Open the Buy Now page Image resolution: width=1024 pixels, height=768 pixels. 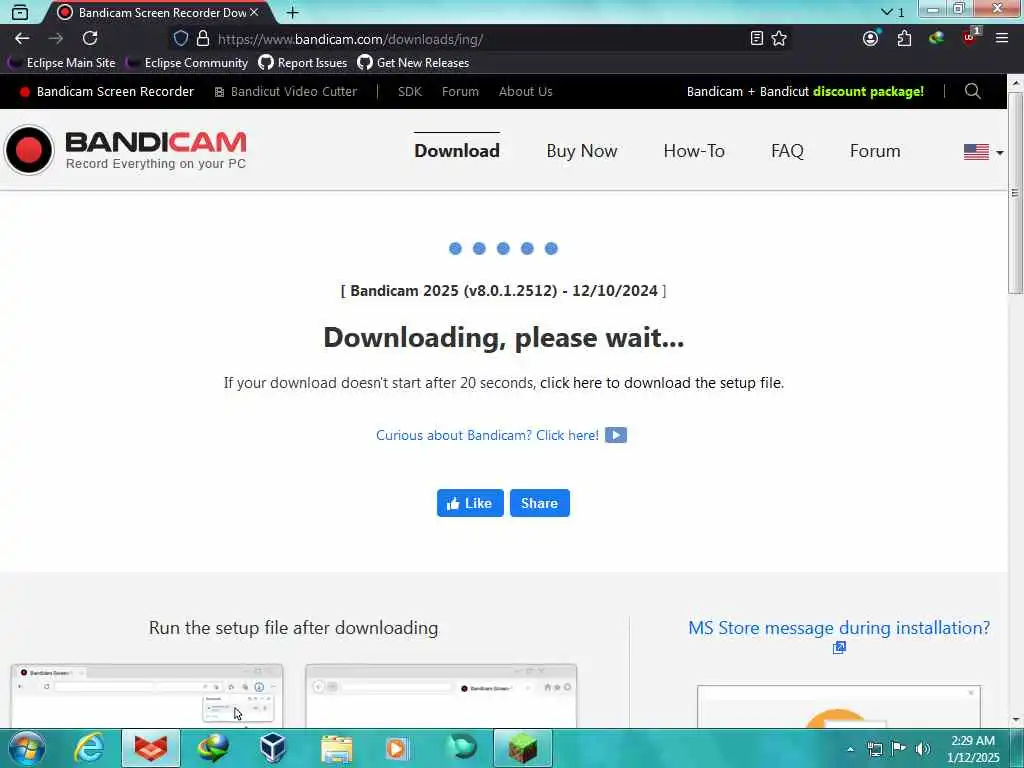(582, 151)
